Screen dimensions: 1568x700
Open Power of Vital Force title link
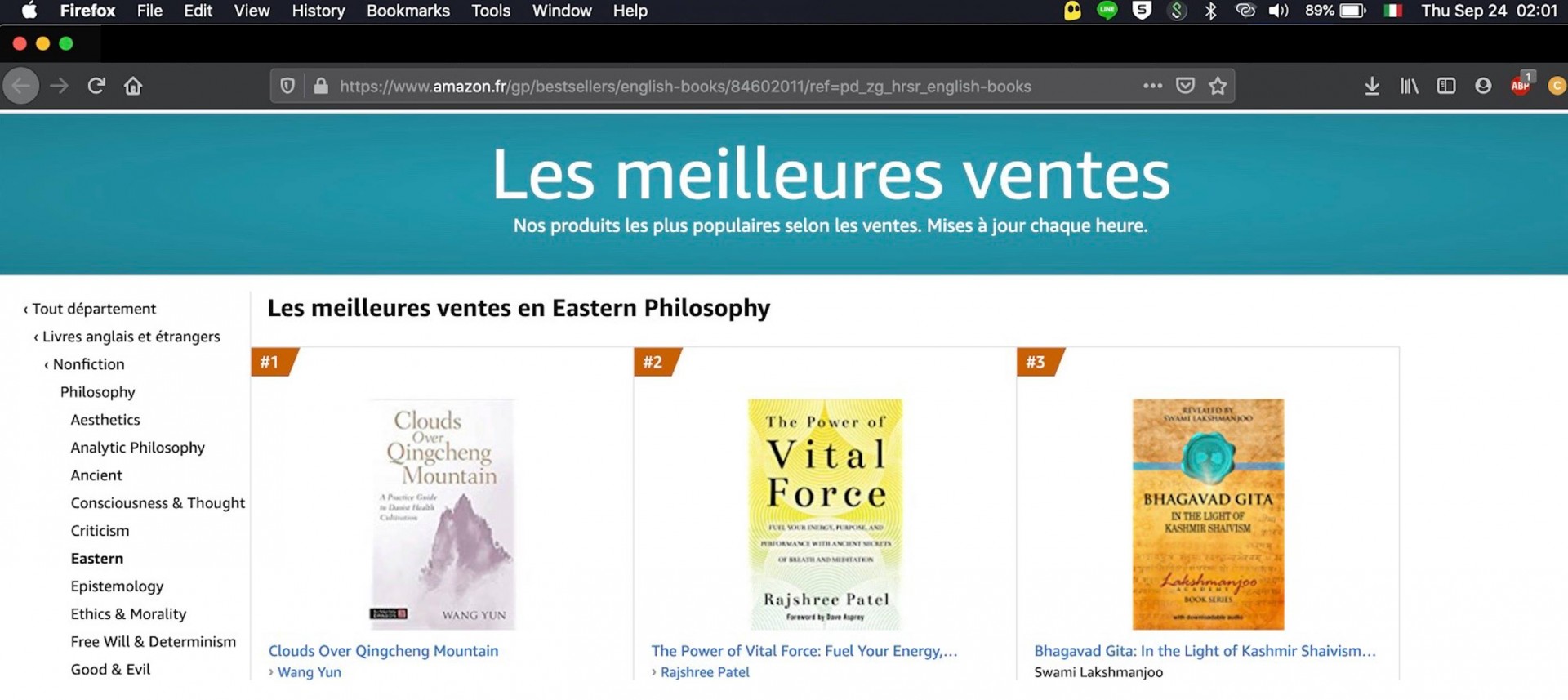[804, 651]
